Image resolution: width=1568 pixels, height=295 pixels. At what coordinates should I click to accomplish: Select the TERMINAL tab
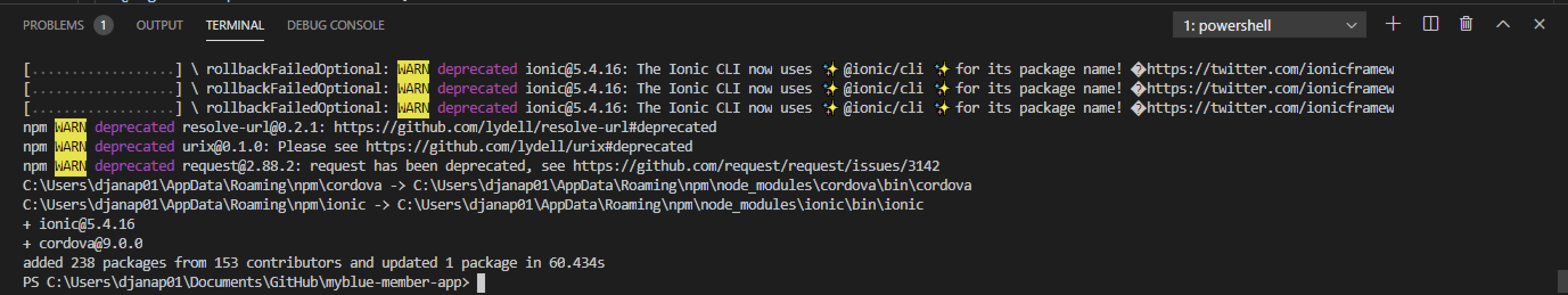pyautogui.click(x=235, y=25)
